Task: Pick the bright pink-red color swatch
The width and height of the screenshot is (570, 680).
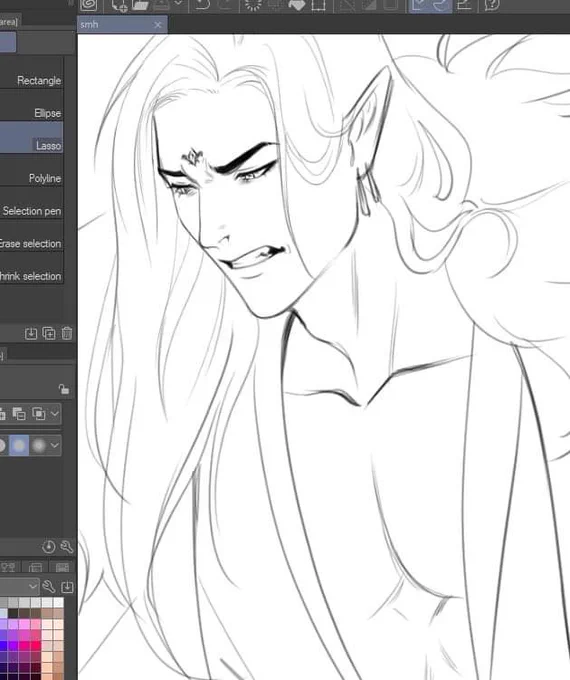Action: (36, 647)
